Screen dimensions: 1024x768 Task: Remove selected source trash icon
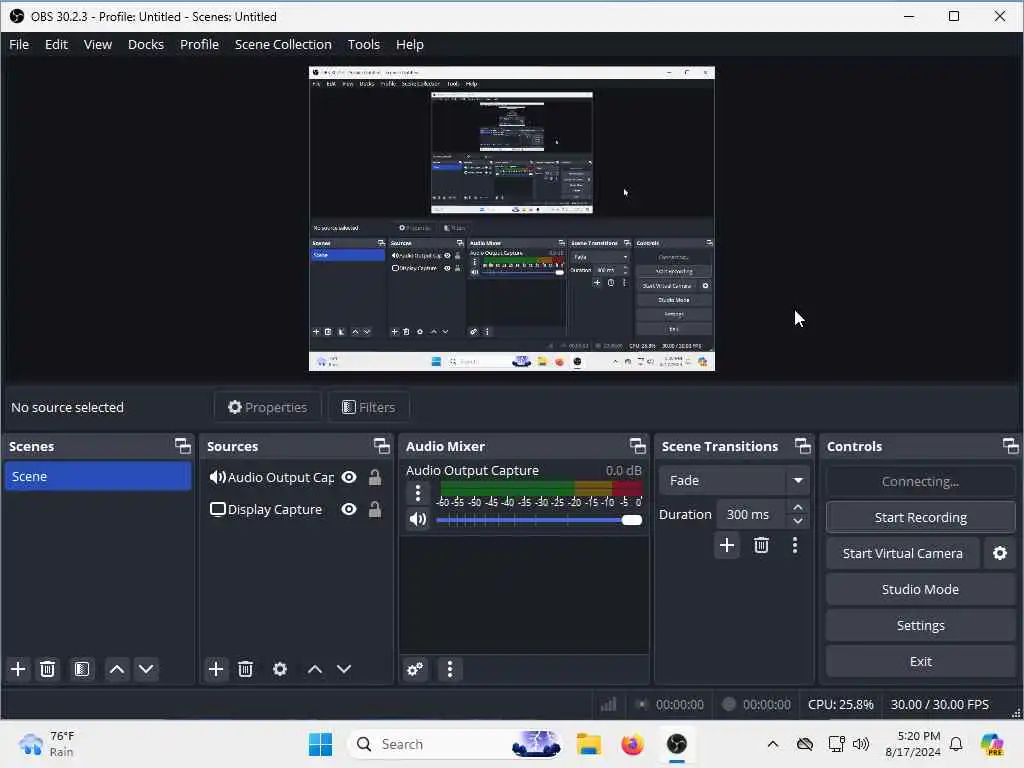(x=246, y=669)
